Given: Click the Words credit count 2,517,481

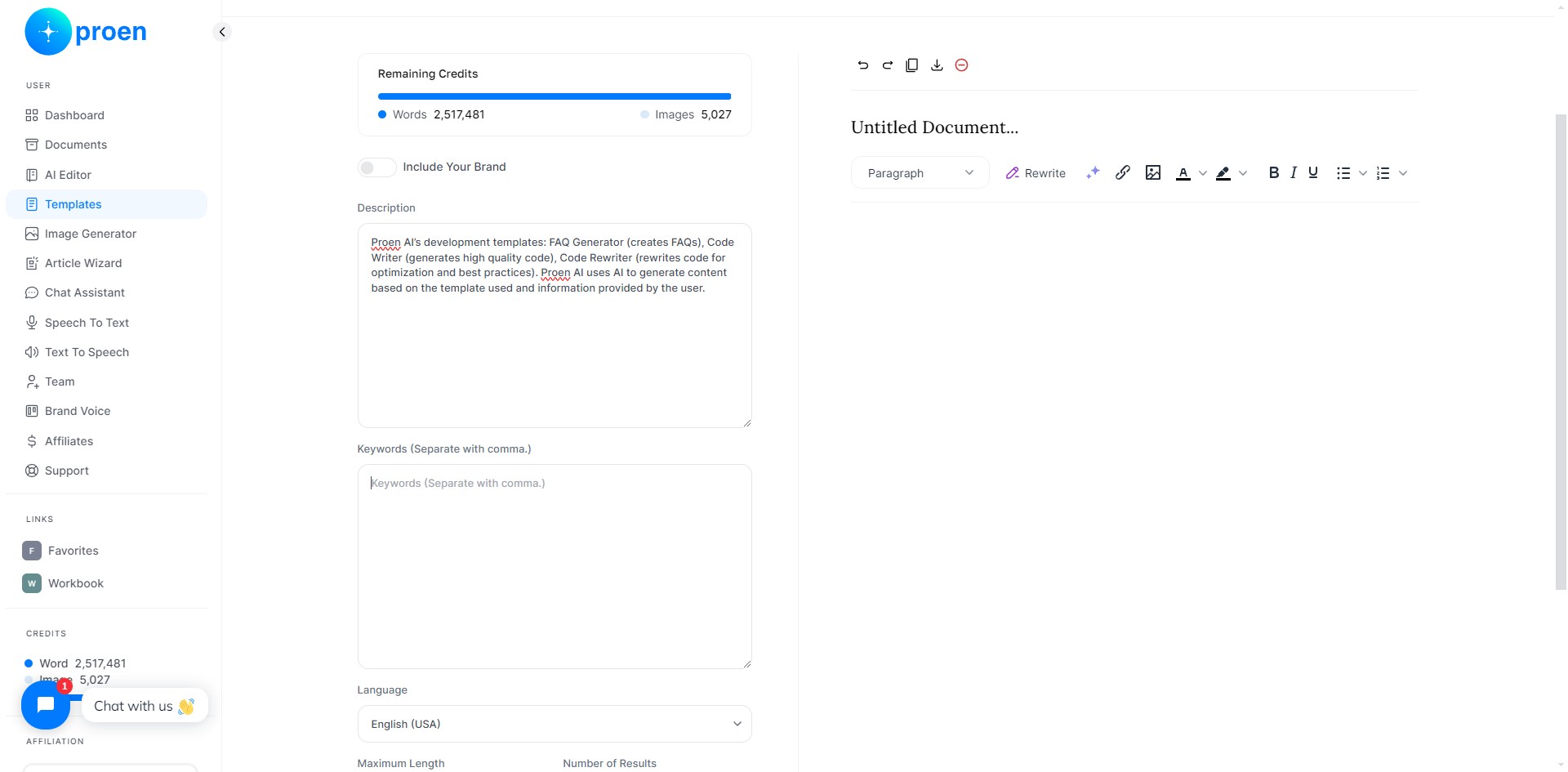Looking at the screenshot, I should pyautogui.click(x=459, y=114).
